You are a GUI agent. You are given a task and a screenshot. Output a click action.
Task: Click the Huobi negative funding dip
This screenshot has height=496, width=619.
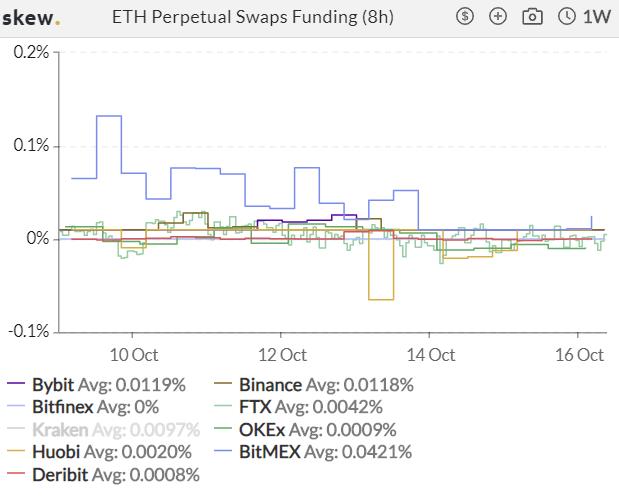pyautogui.click(x=381, y=299)
